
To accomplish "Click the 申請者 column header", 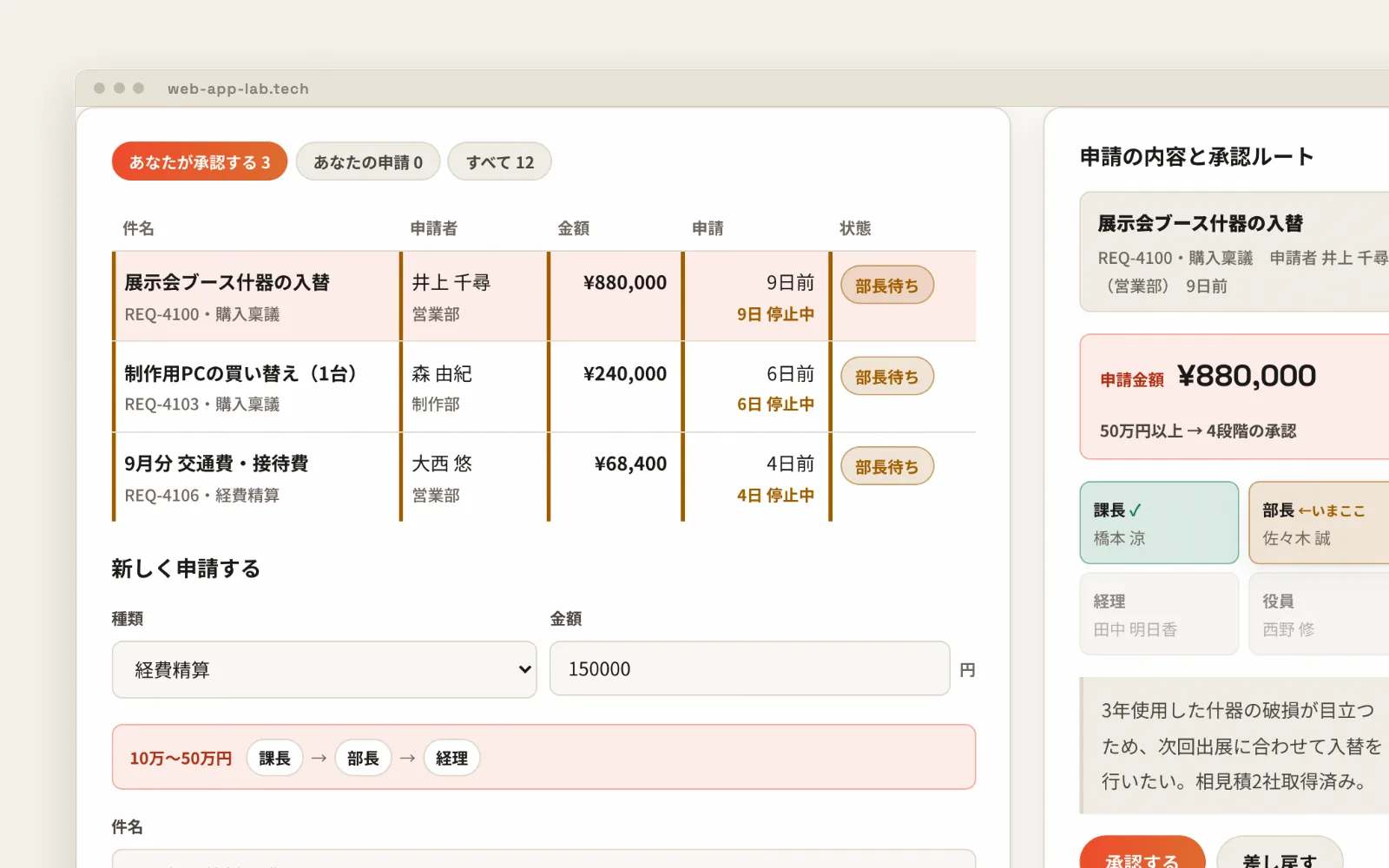I will click(434, 227).
